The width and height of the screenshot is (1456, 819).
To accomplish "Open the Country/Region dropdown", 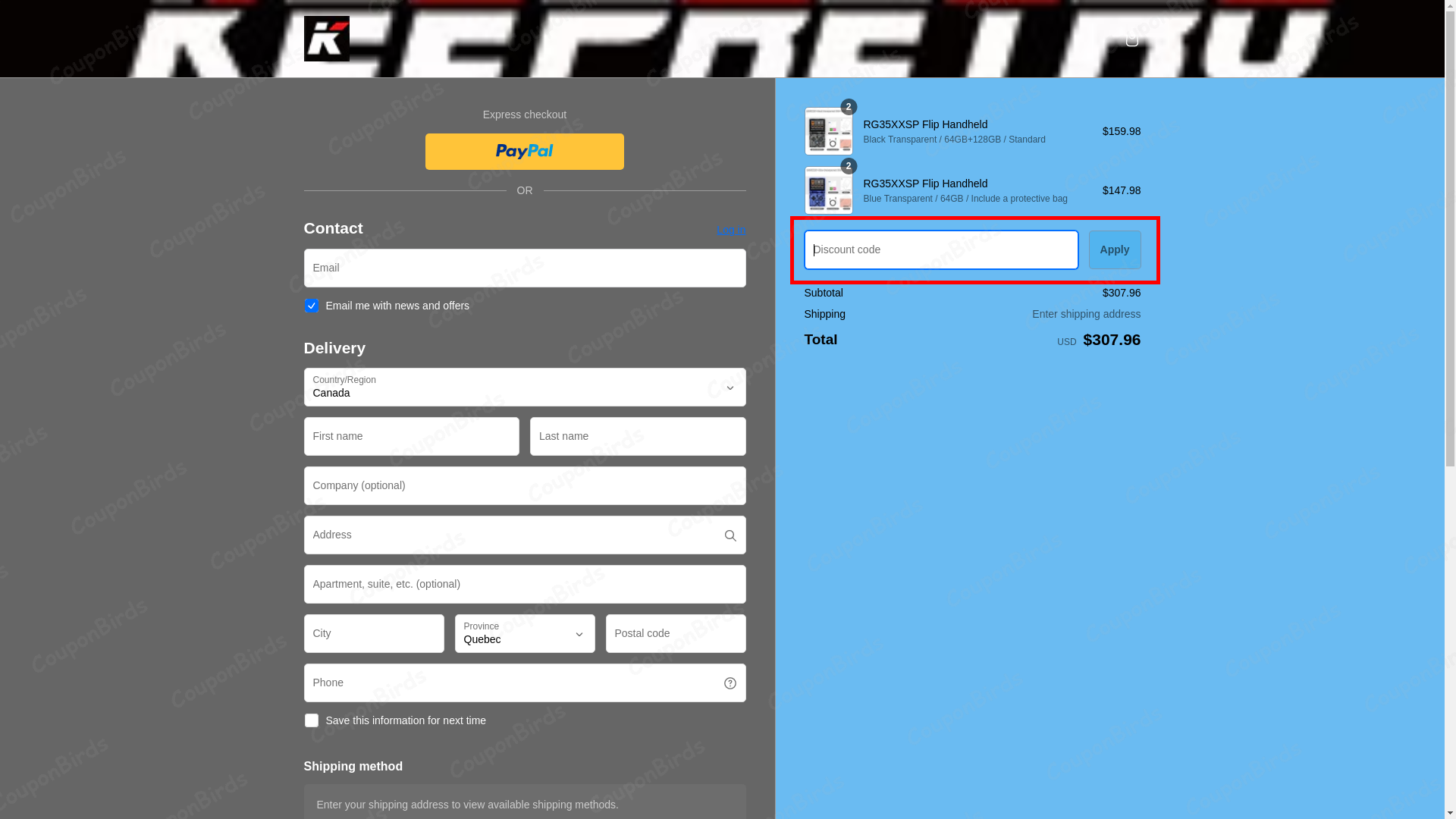I will pos(525,388).
